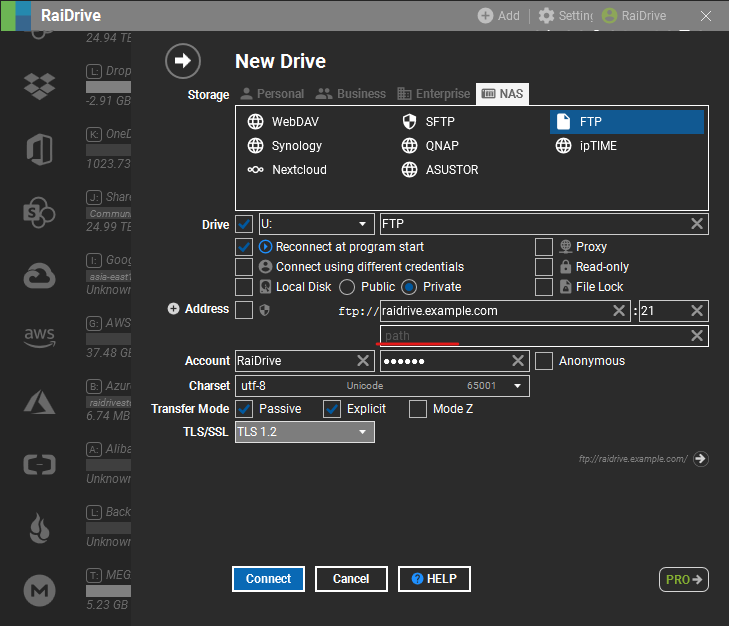Clear the FTP drive name field
Screen dimensions: 729x626
[696, 224]
